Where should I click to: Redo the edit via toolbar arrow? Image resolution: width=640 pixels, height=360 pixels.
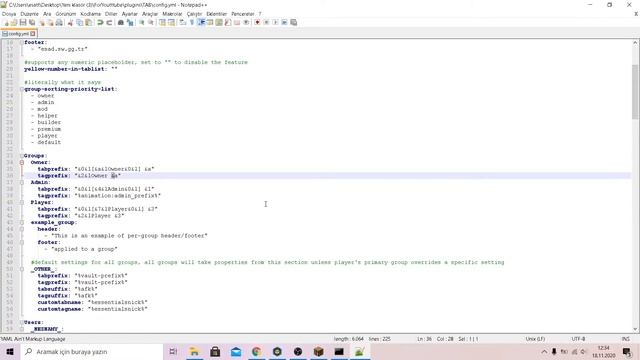pos(109,22)
